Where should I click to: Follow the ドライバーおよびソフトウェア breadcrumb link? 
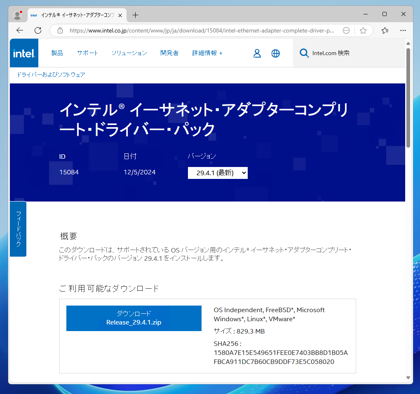(51, 75)
